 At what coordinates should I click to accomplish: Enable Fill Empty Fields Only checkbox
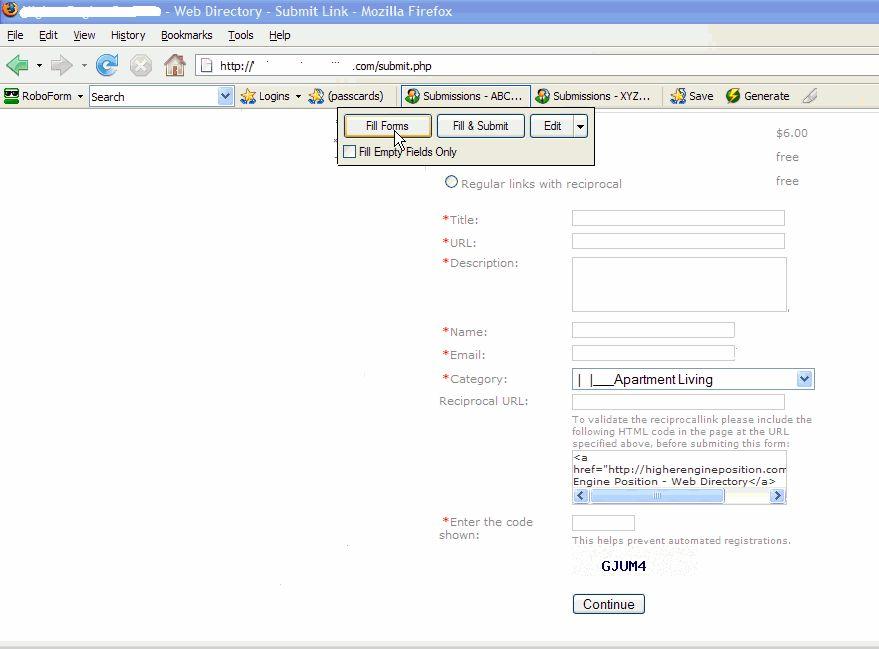(x=350, y=152)
